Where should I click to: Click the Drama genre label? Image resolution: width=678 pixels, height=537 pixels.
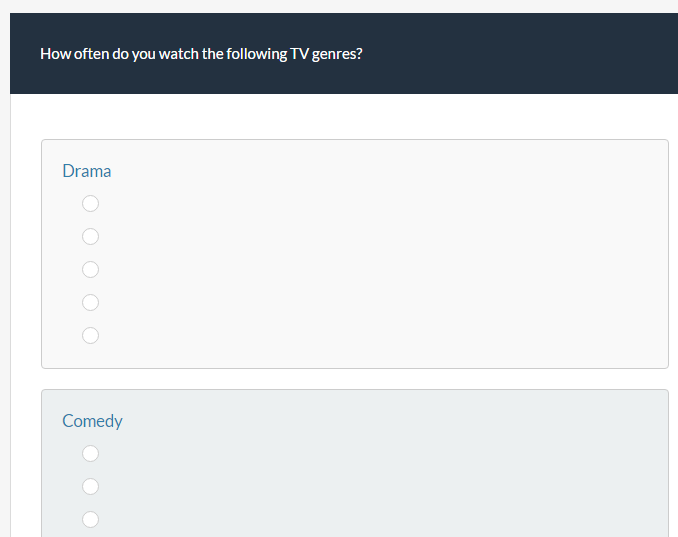tap(87, 171)
